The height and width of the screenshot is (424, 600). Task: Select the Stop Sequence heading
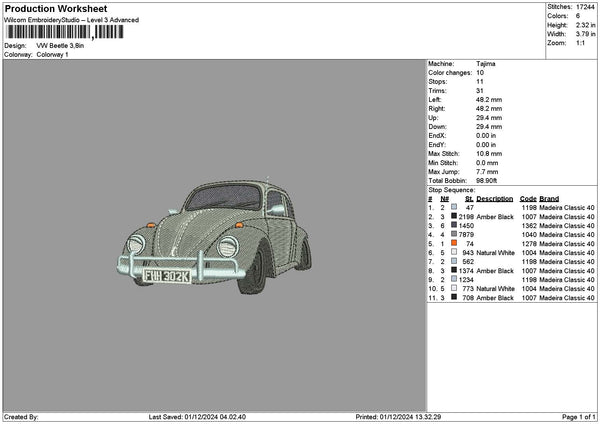(452, 189)
